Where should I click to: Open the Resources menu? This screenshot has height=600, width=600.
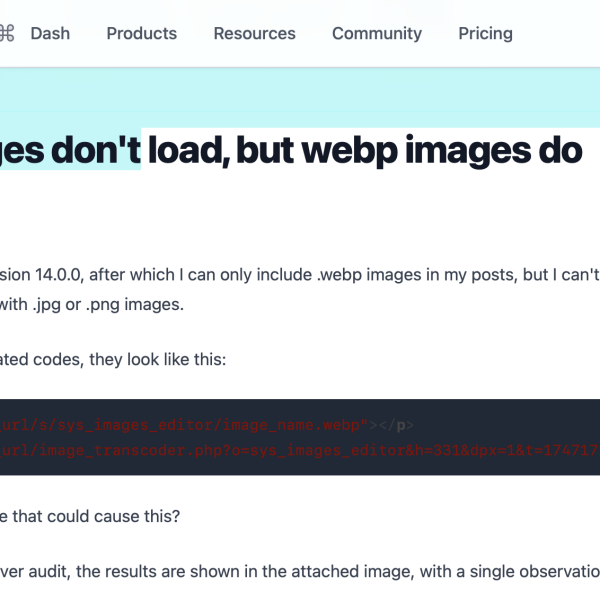pyautogui.click(x=254, y=33)
